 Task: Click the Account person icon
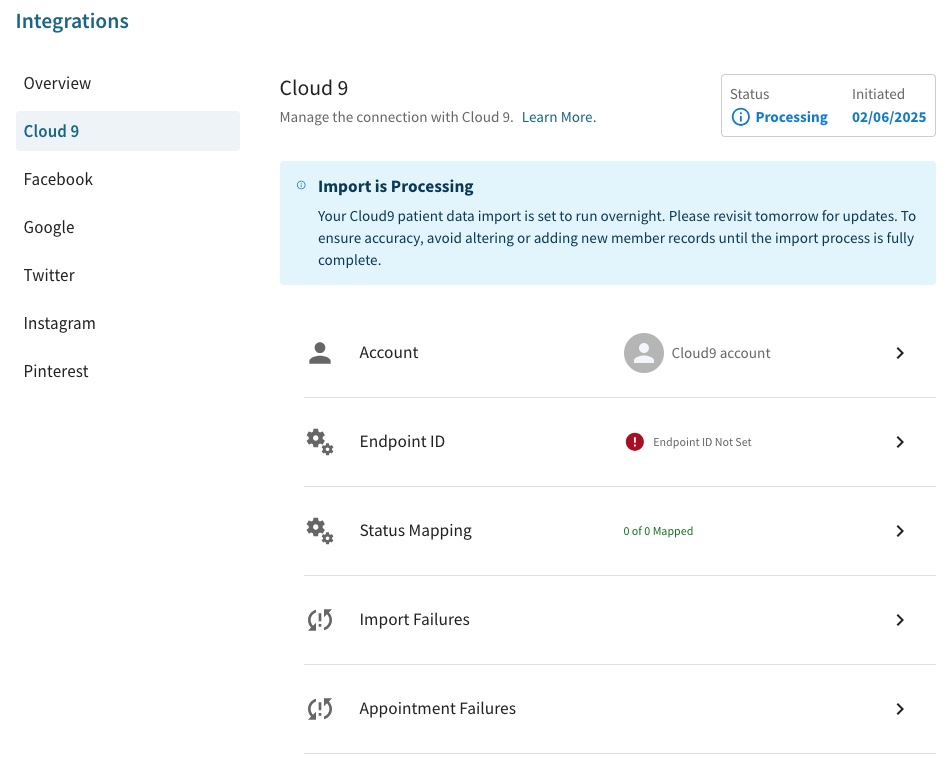point(320,353)
